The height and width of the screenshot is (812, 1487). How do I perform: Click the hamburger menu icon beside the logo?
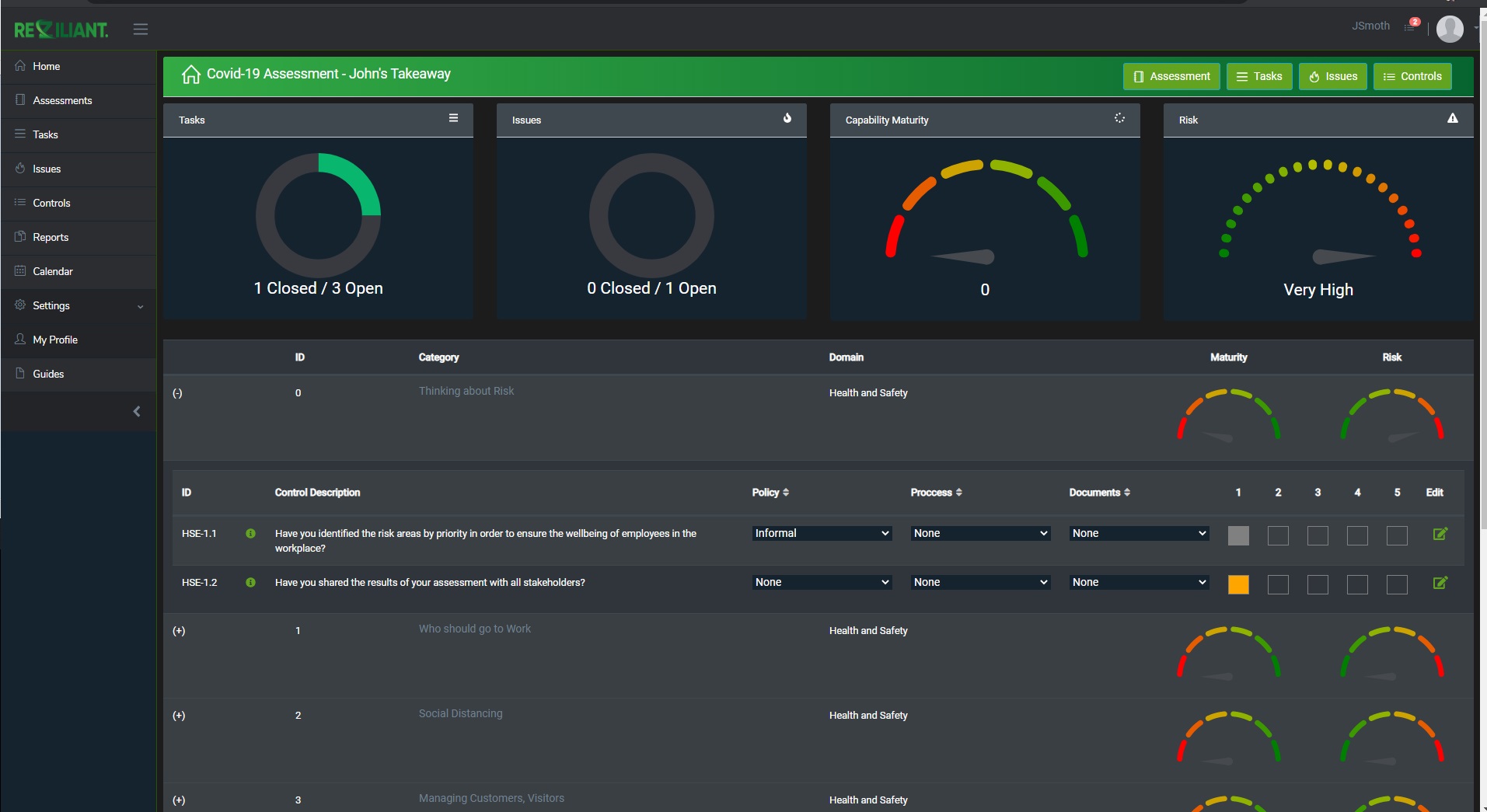[x=140, y=30]
